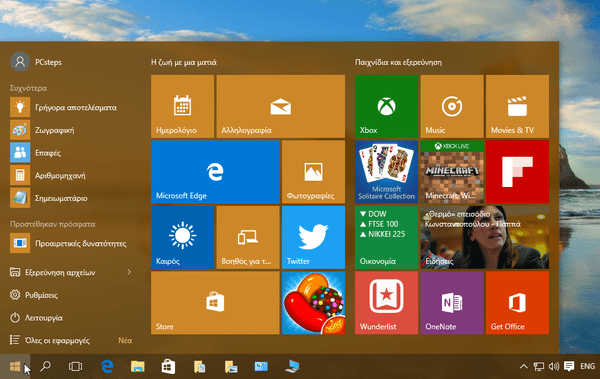Launch Microsoft Edge tile
This screenshot has height=379, width=600.
(x=215, y=172)
